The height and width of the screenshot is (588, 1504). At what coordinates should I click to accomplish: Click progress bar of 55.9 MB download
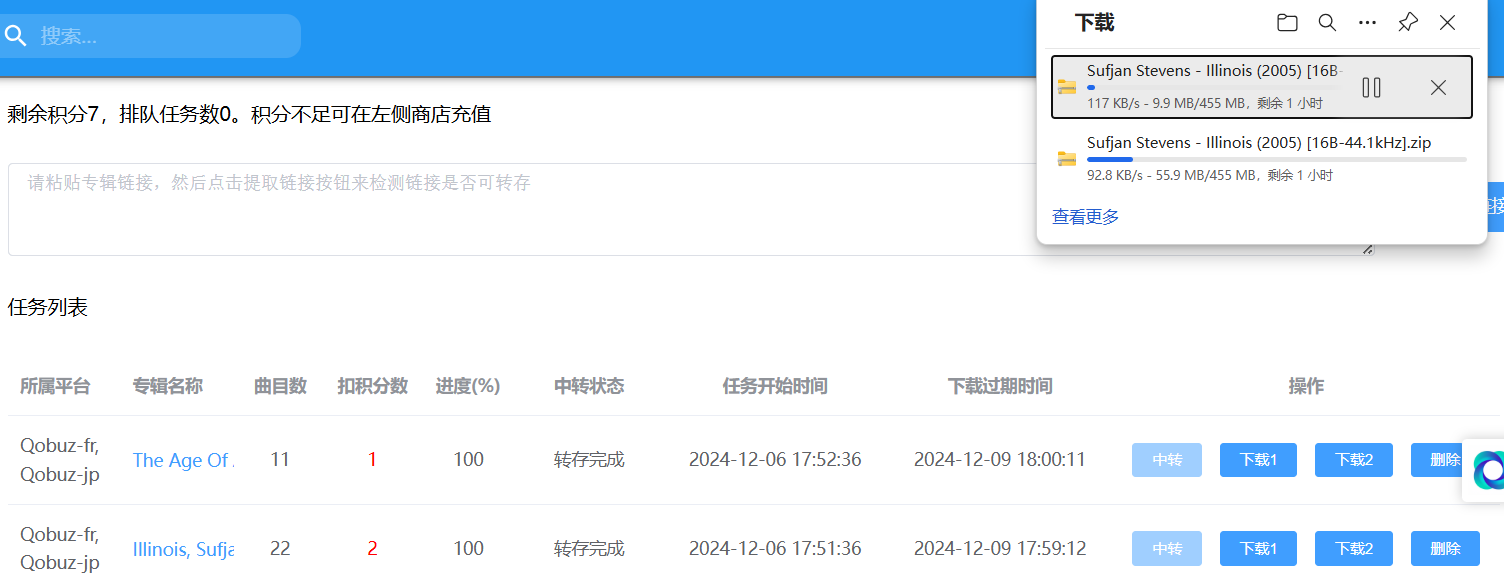click(x=1277, y=159)
